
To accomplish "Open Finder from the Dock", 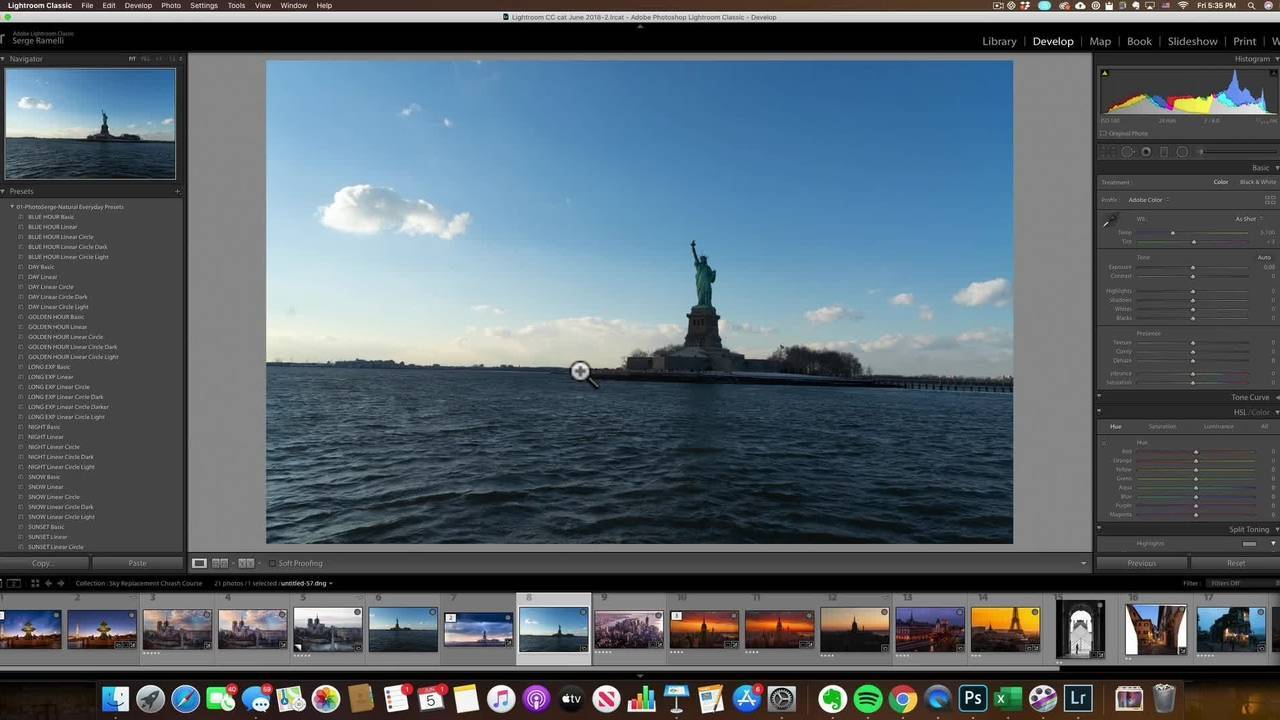I will point(116,698).
